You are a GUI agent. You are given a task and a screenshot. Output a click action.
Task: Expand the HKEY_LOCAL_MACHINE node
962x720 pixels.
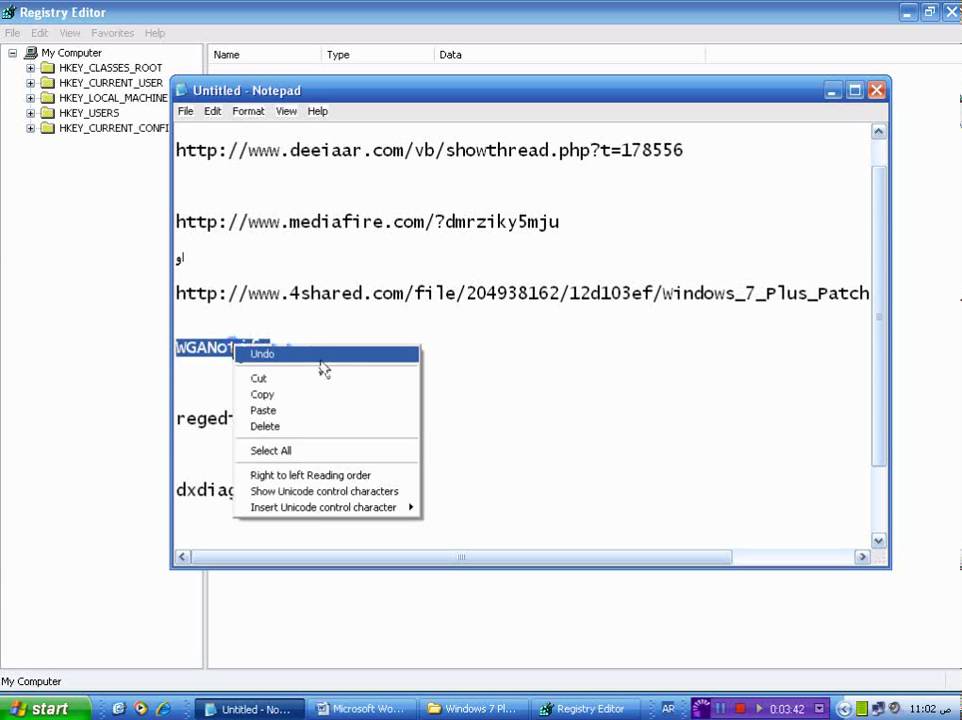tap(30, 98)
